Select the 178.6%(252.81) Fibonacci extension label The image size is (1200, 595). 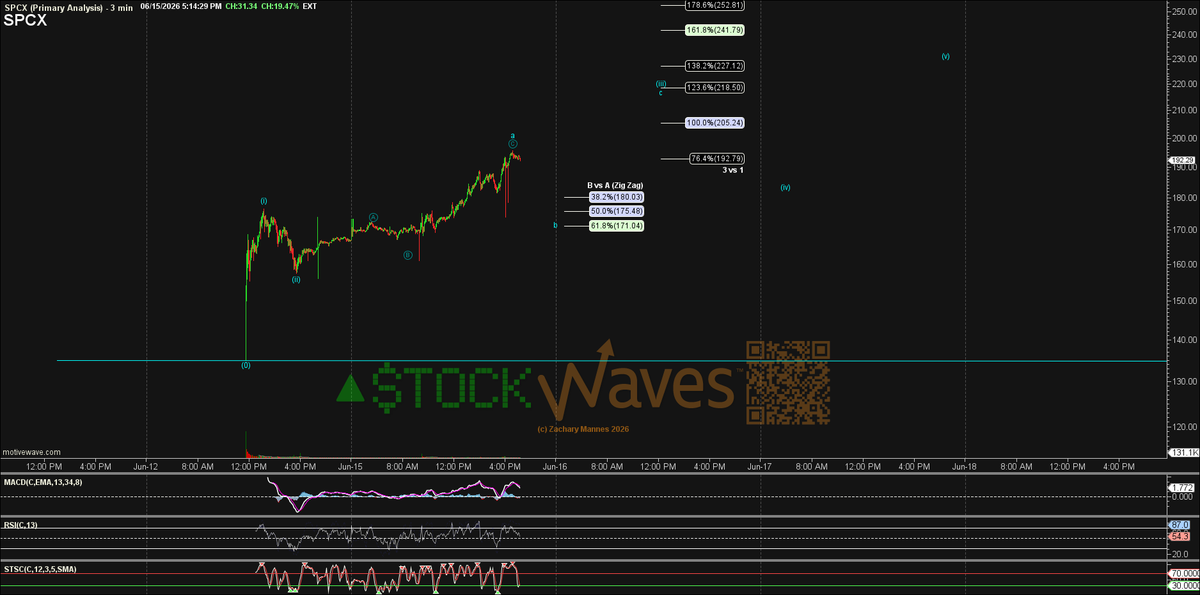[x=714, y=5]
